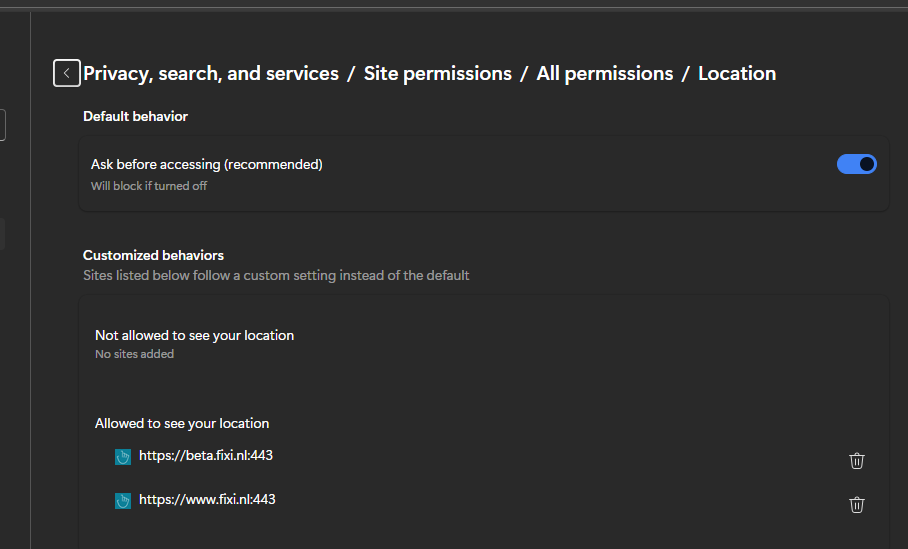Click the Default behavior heading
This screenshot has width=908, height=549.
135,116
